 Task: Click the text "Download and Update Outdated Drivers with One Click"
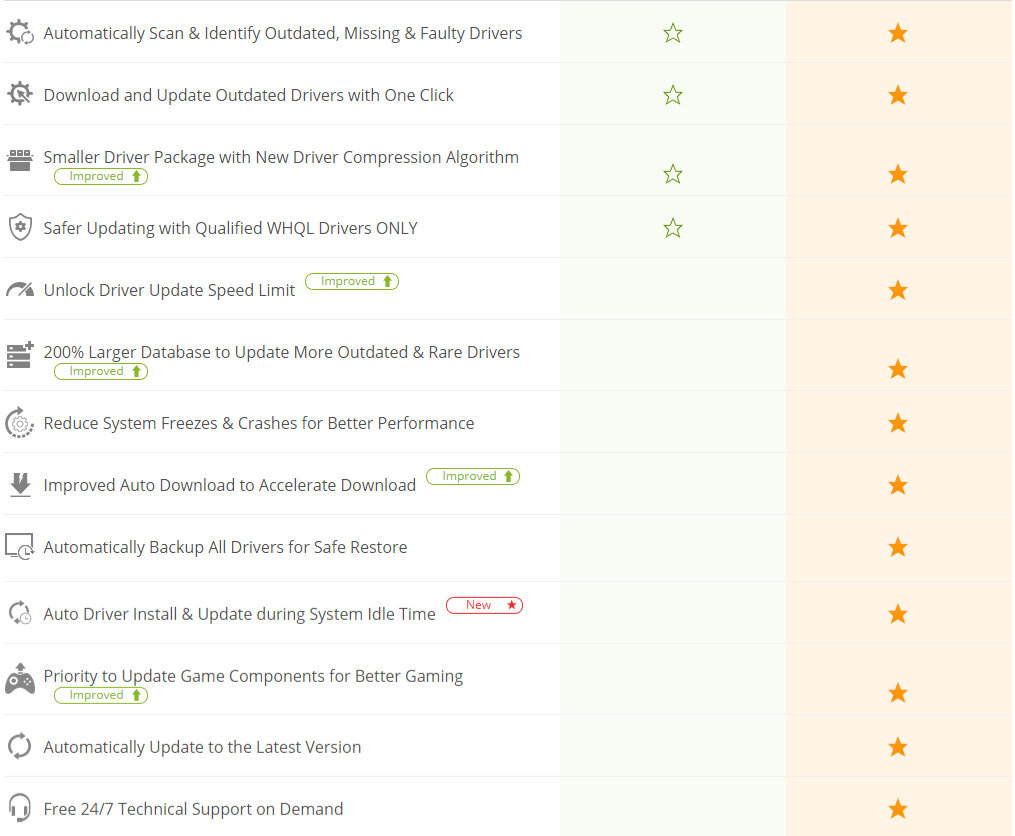click(x=249, y=95)
